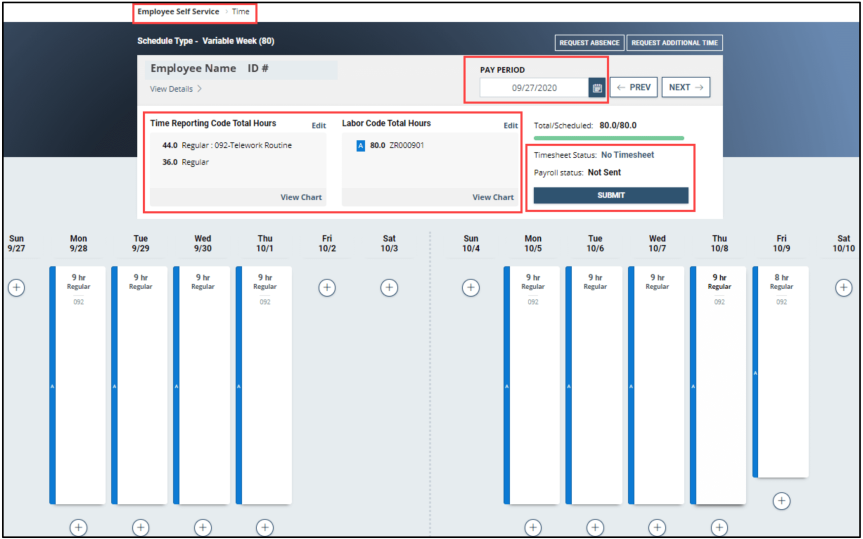Go to Employee Self Service breadcrumb
Screen dimensions: 863x539
pyautogui.click(x=178, y=12)
